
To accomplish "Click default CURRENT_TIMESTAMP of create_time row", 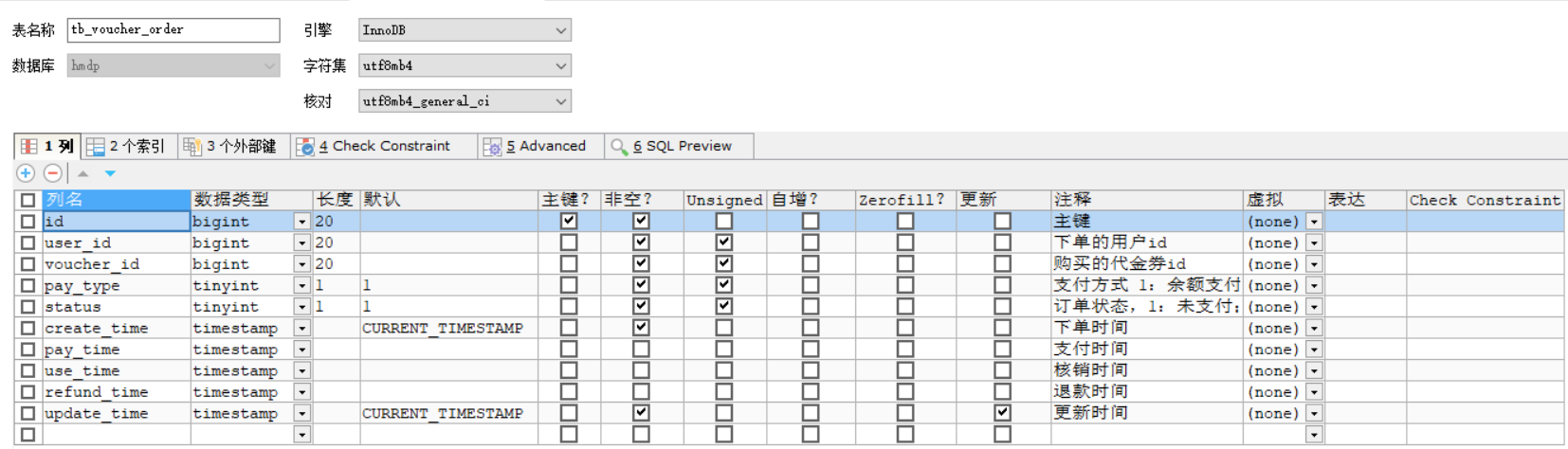I will (x=448, y=328).
